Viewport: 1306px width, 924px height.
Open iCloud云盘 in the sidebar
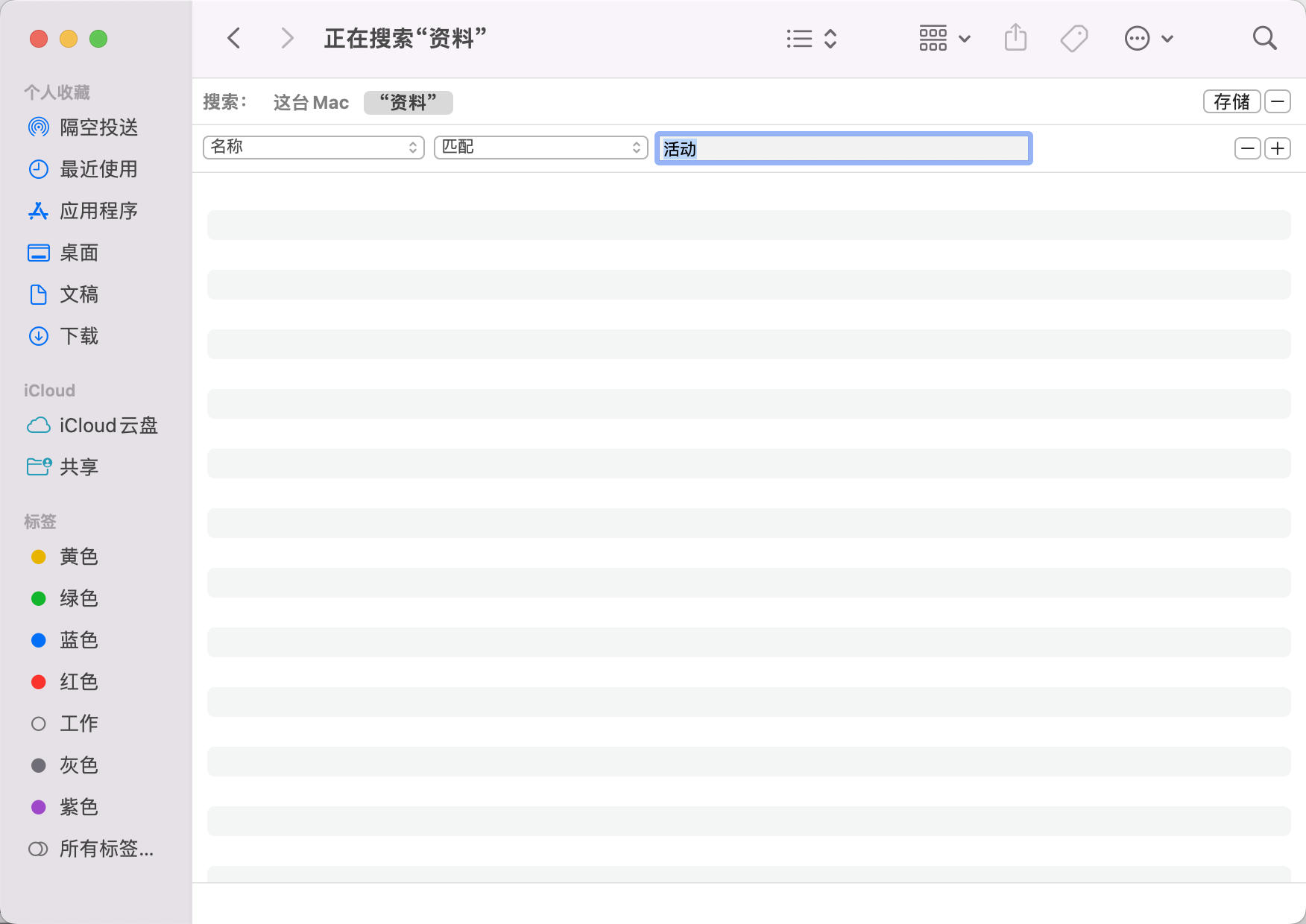coord(108,425)
